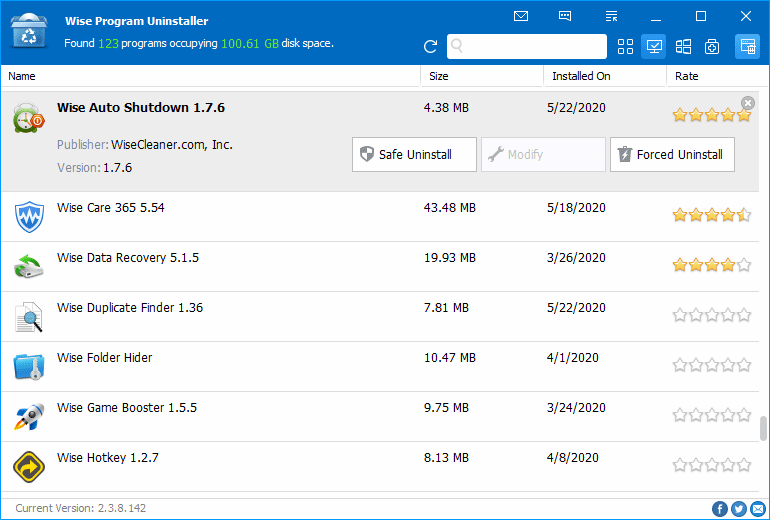The height and width of the screenshot is (520, 770).
Task: Open Twitter icon in status bar
Action: 739,509
